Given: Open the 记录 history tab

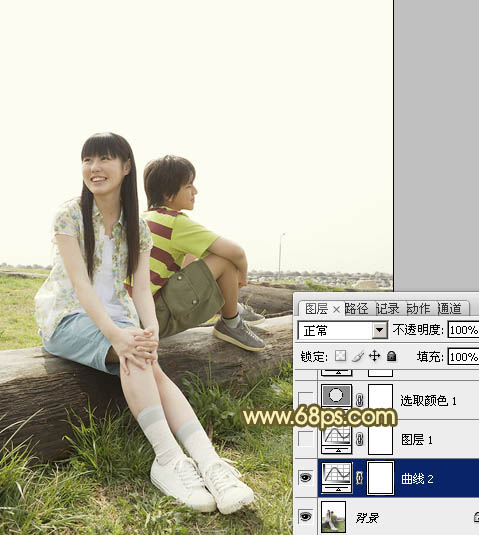Looking at the screenshot, I should coord(388,309).
